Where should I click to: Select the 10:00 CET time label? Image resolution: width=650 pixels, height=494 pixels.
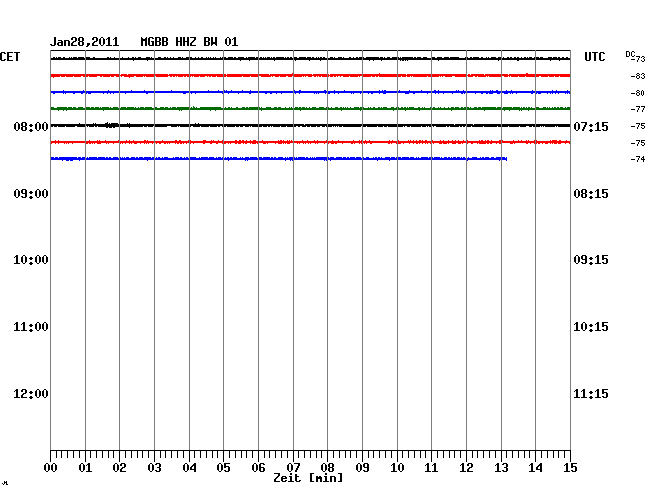point(31,260)
